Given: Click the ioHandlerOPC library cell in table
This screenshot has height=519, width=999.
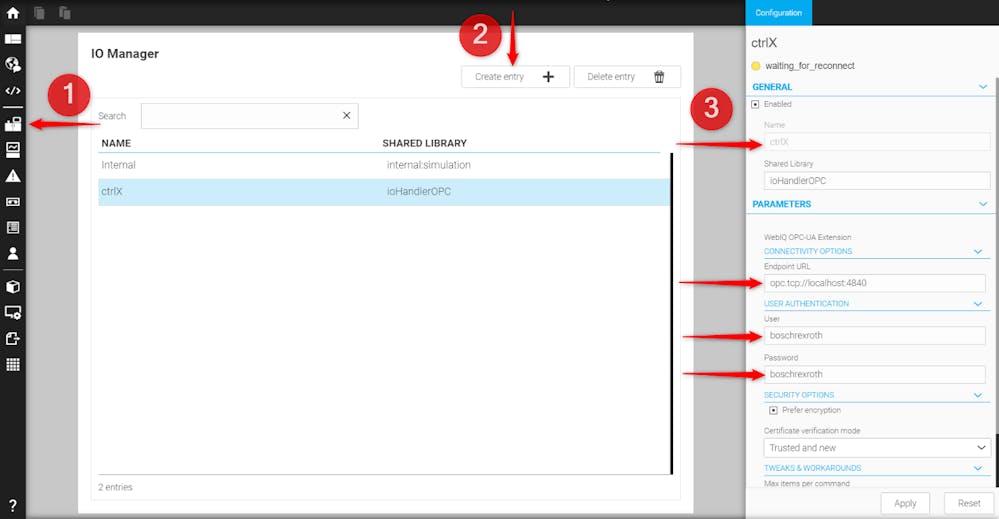Looking at the screenshot, I should 419,192.
